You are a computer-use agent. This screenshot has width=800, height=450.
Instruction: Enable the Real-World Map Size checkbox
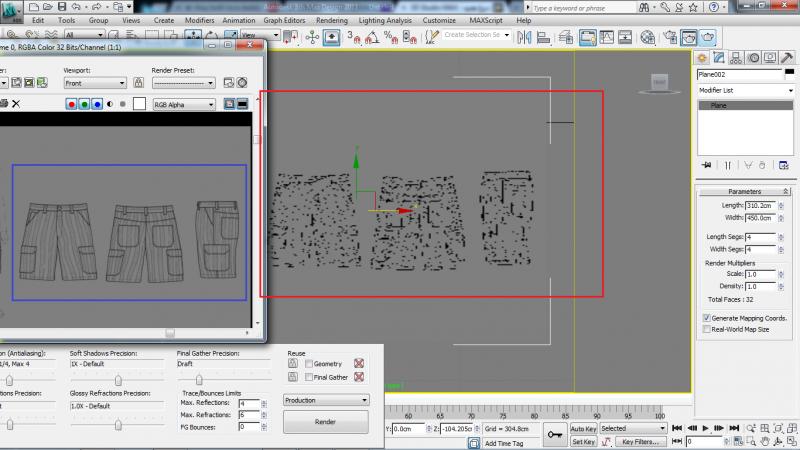pyautogui.click(x=707, y=328)
